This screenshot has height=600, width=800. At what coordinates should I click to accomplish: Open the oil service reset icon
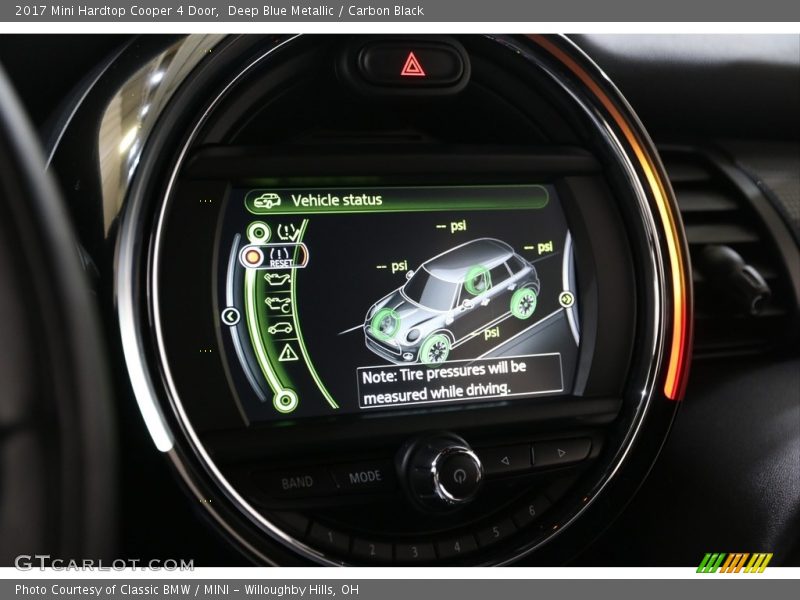[278, 304]
